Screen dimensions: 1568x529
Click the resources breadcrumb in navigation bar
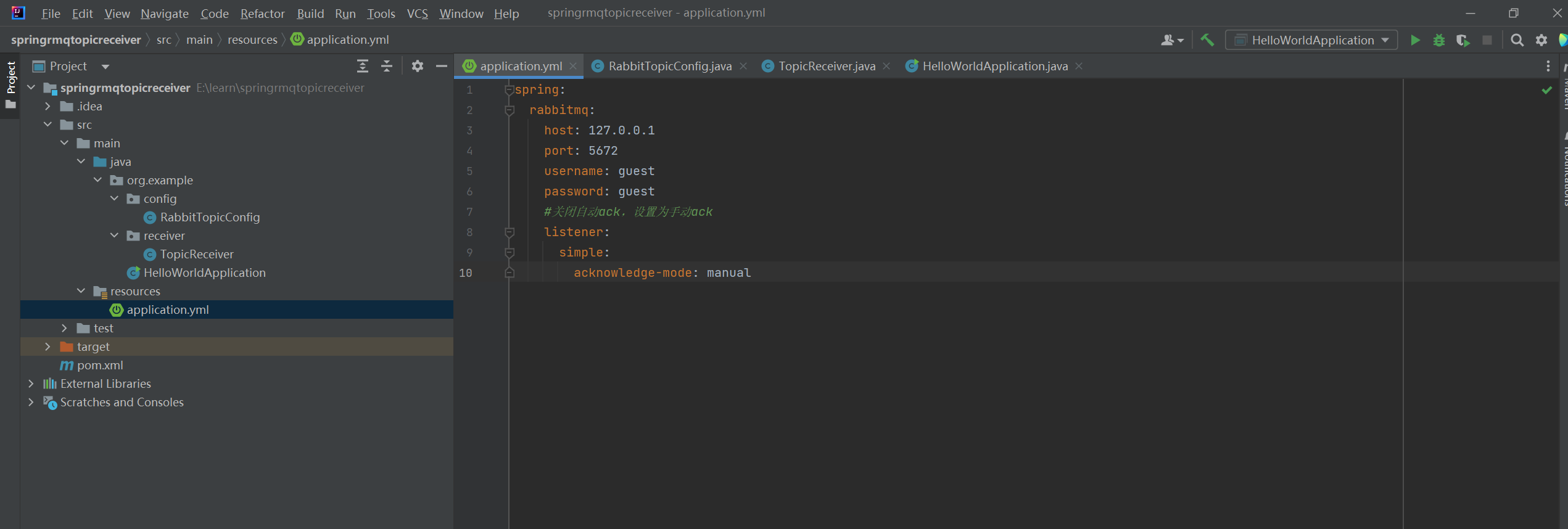point(252,39)
